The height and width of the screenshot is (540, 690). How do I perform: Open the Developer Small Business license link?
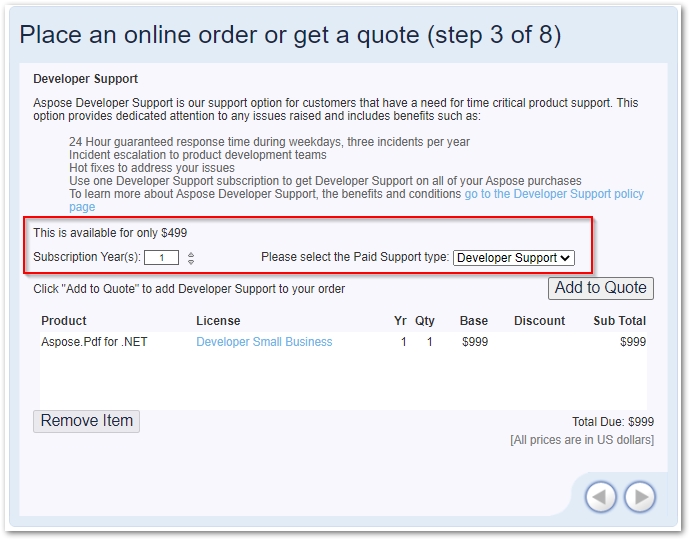point(264,342)
